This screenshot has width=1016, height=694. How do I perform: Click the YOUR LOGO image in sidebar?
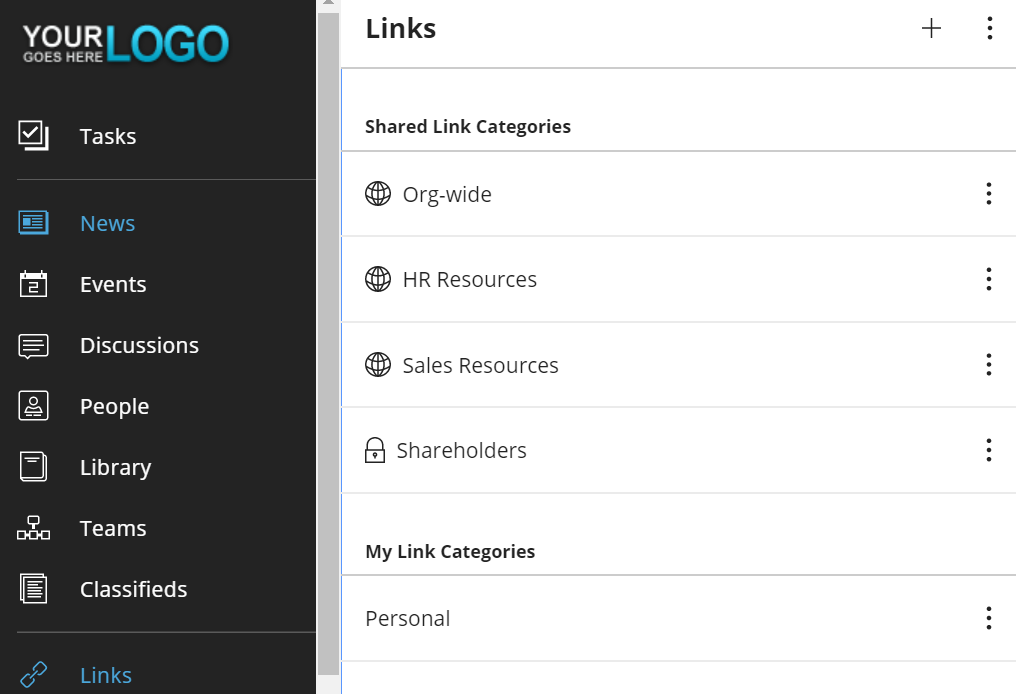126,43
